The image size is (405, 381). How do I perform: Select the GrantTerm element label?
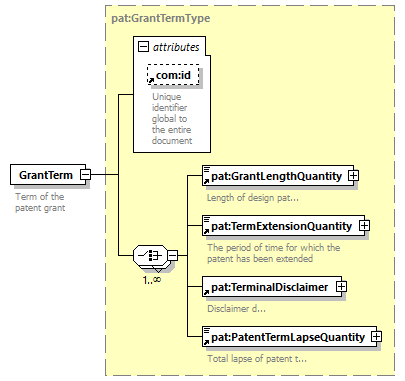coord(46,175)
